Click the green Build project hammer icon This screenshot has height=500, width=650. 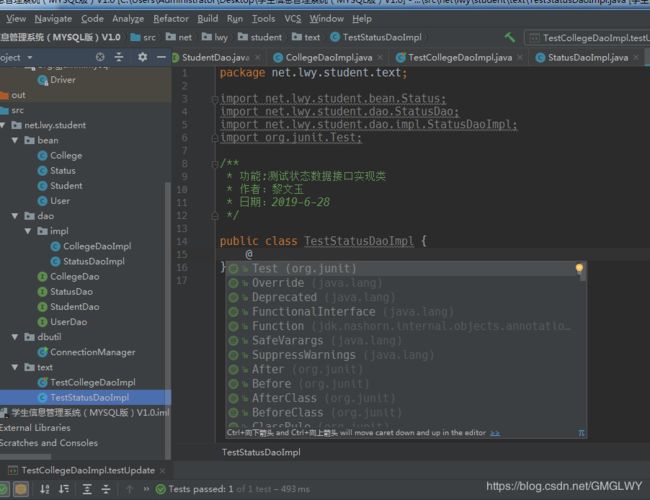pyautogui.click(x=510, y=38)
